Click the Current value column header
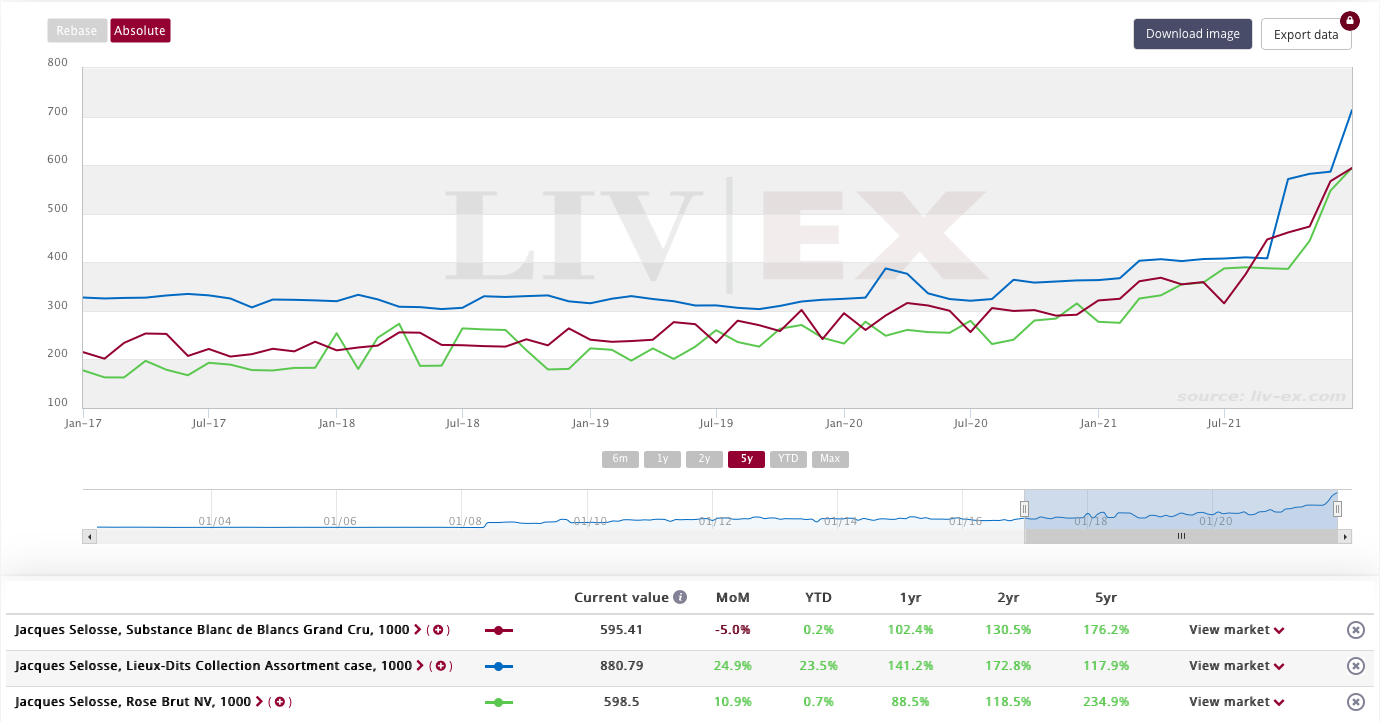 tap(621, 597)
